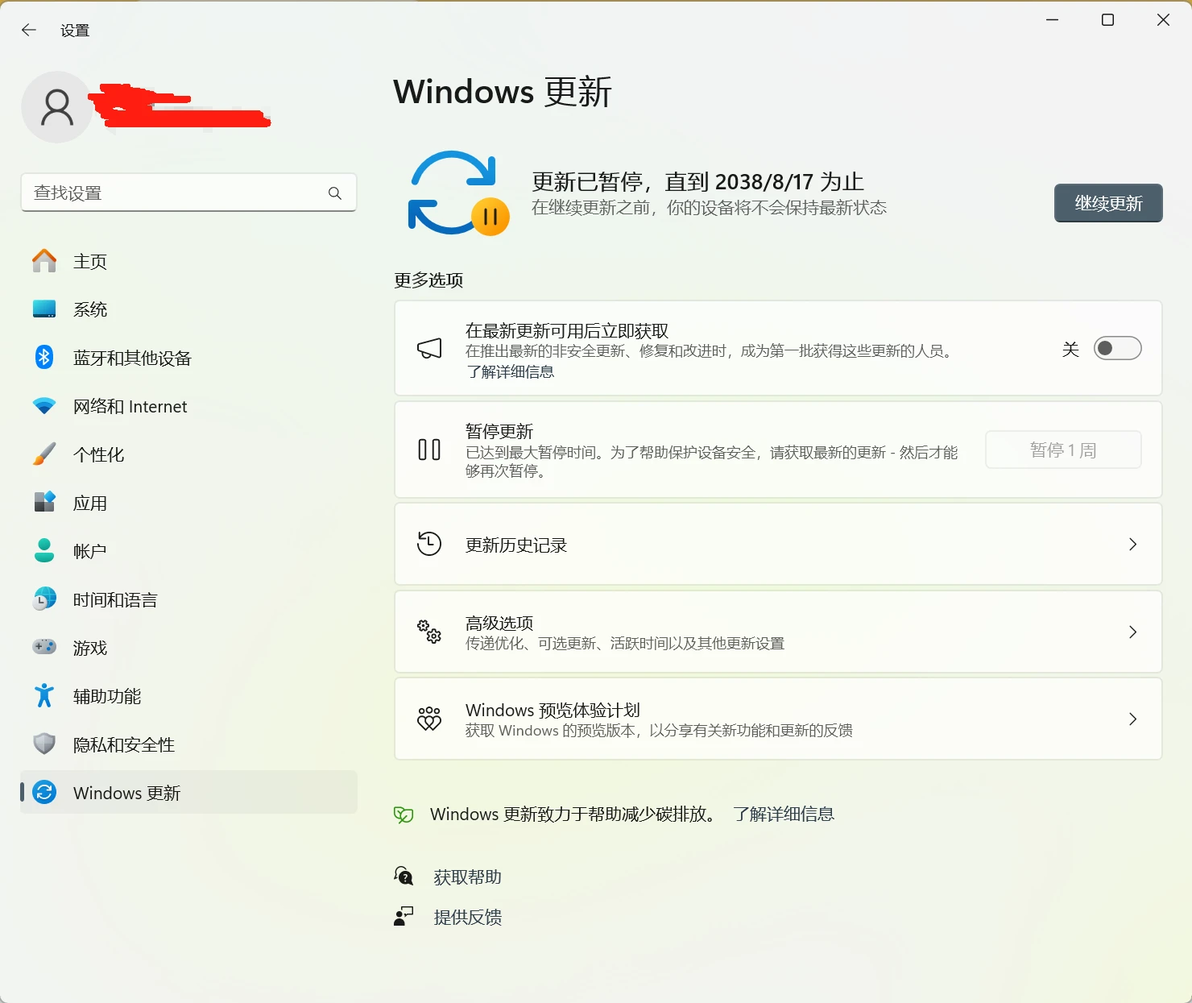Click the 查找设置 search field
Viewport: 1192px width, 1003px height.
pos(189,193)
